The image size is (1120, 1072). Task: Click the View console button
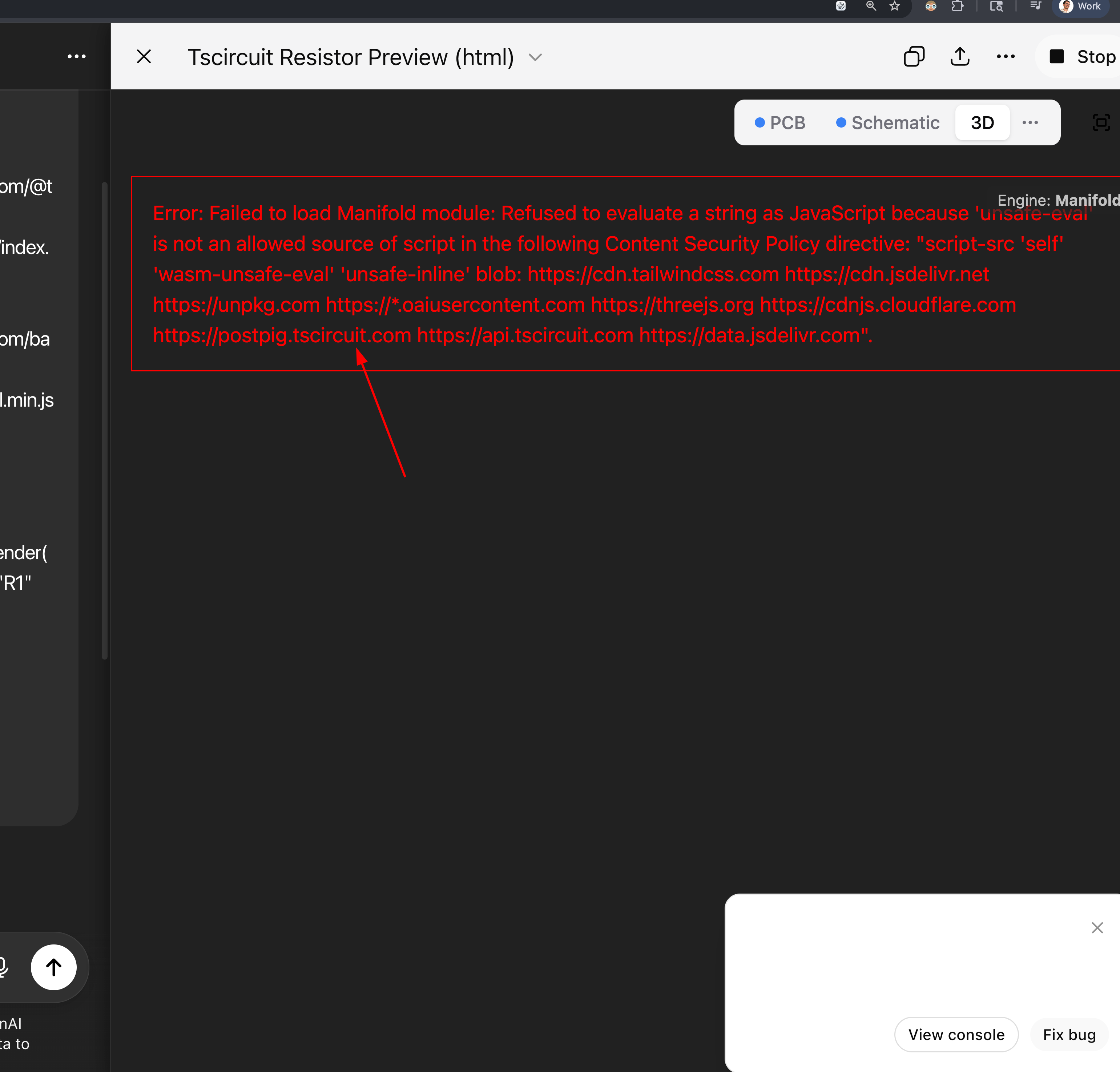pos(956,1035)
